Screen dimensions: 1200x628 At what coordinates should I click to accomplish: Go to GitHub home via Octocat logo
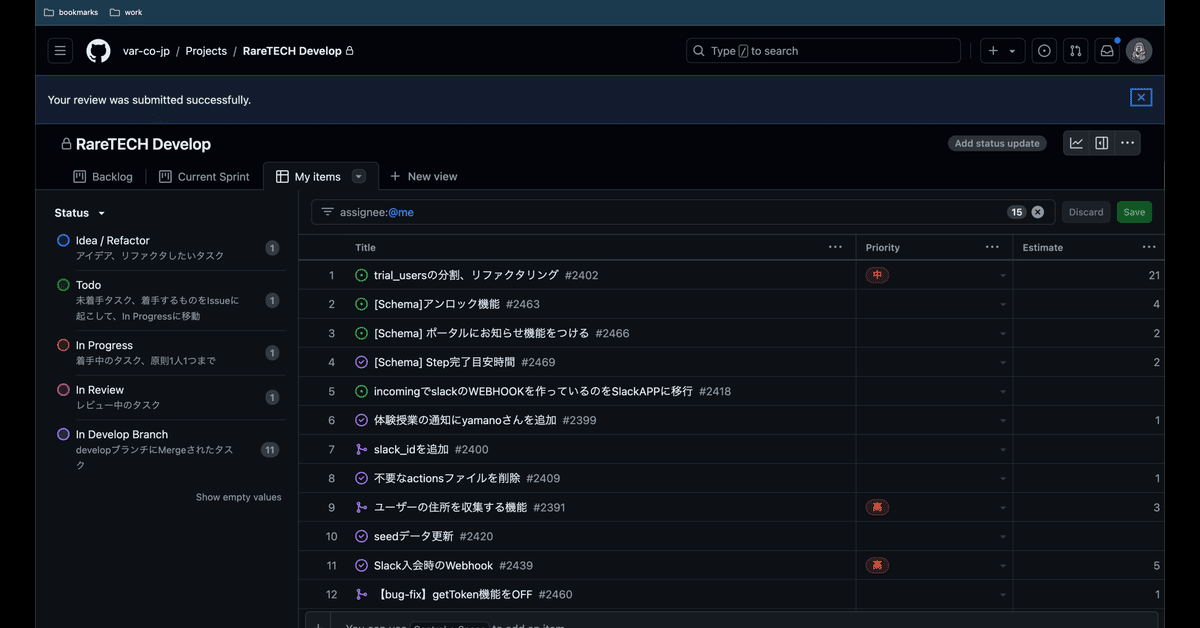pyautogui.click(x=98, y=51)
